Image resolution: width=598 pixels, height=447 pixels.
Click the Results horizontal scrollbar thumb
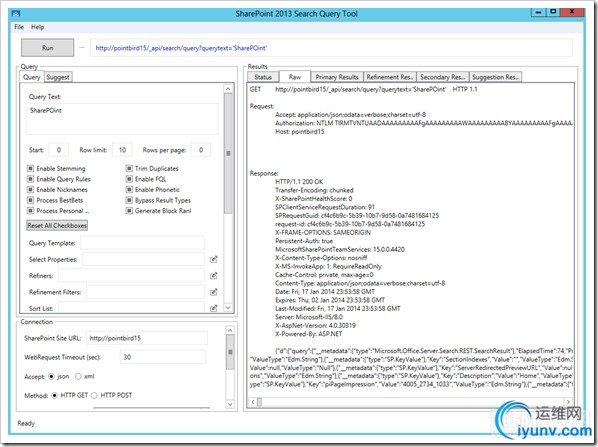pyautogui.click(x=259, y=402)
